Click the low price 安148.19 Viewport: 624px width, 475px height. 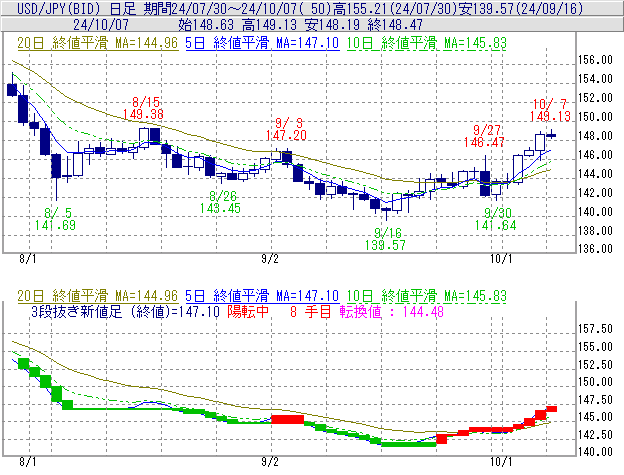[332, 25]
